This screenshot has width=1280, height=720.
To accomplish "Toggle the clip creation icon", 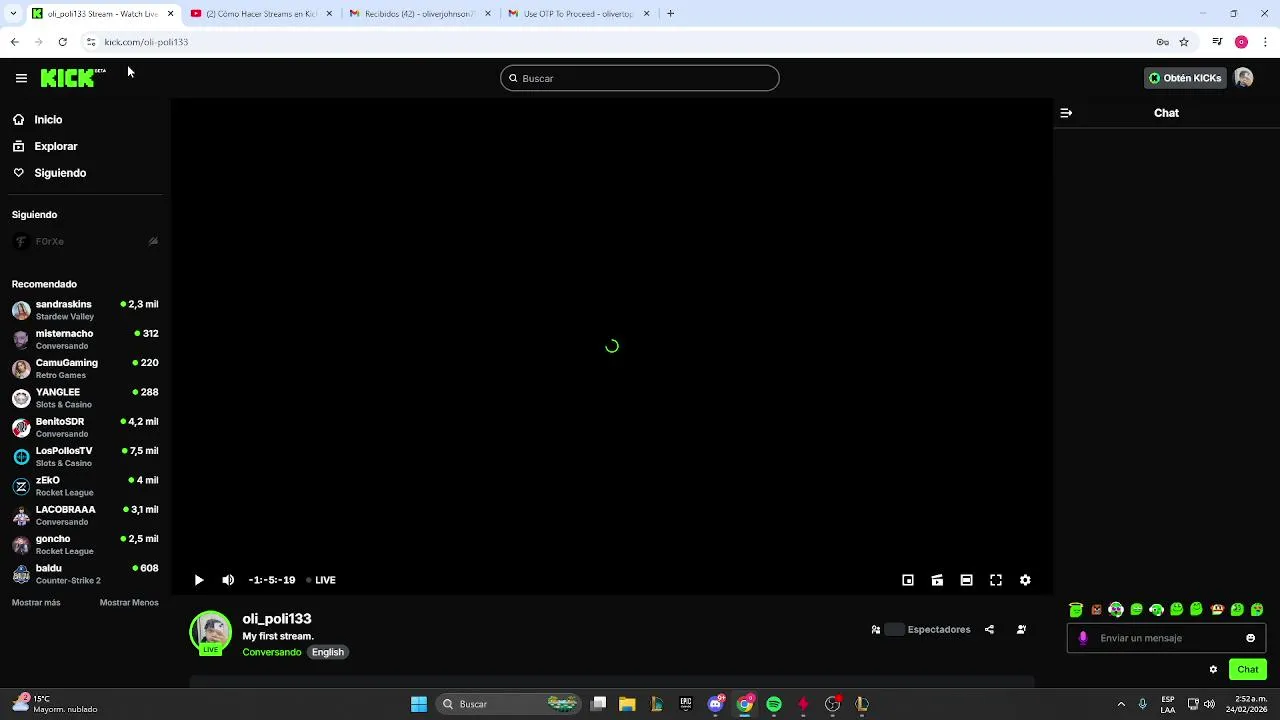I will 937,580.
